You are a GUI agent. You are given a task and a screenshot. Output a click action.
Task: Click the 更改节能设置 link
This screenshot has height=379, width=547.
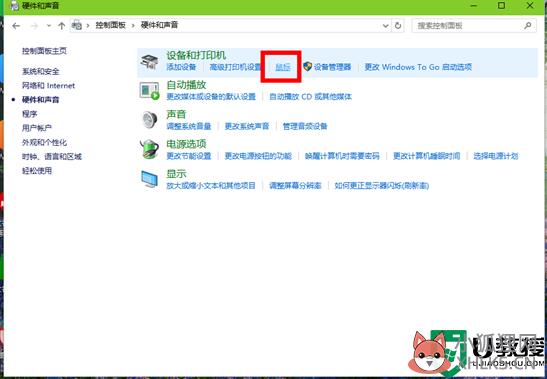(189, 156)
